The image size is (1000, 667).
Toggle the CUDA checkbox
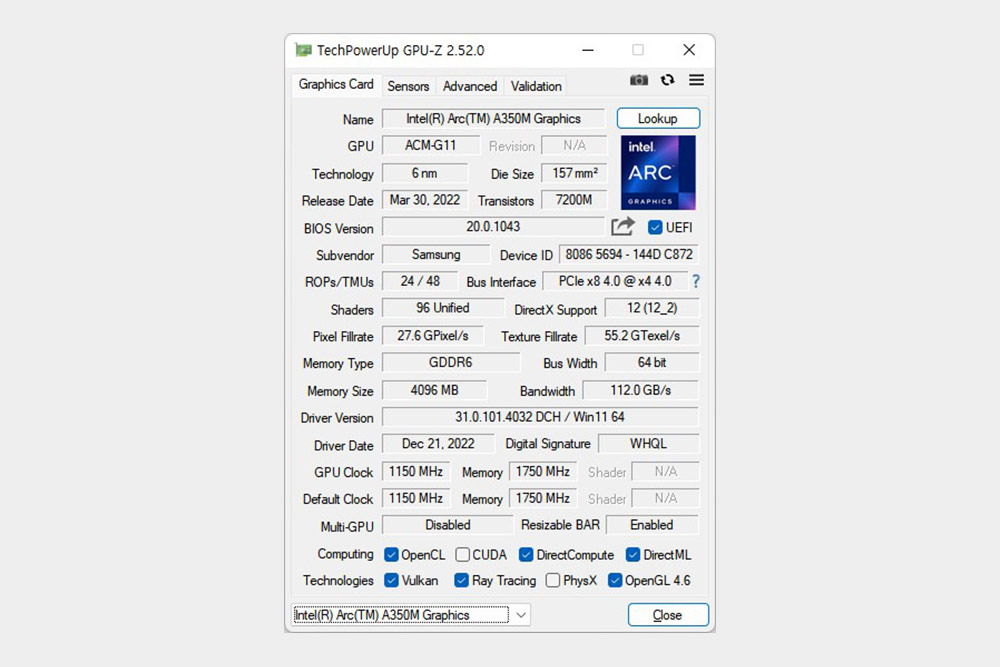462,555
